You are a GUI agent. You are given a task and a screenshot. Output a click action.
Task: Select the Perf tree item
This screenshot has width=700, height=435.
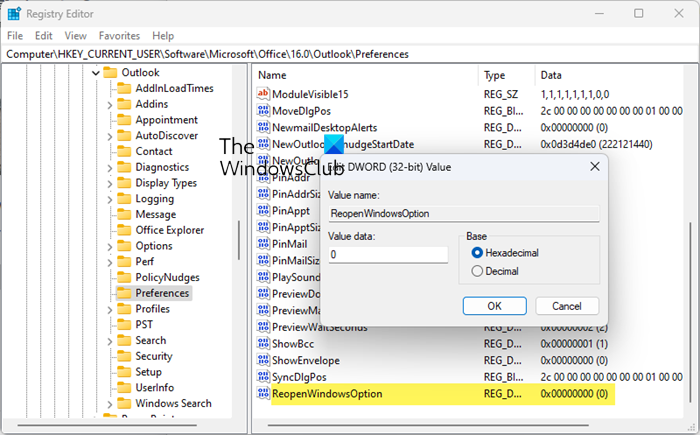[x=145, y=261]
